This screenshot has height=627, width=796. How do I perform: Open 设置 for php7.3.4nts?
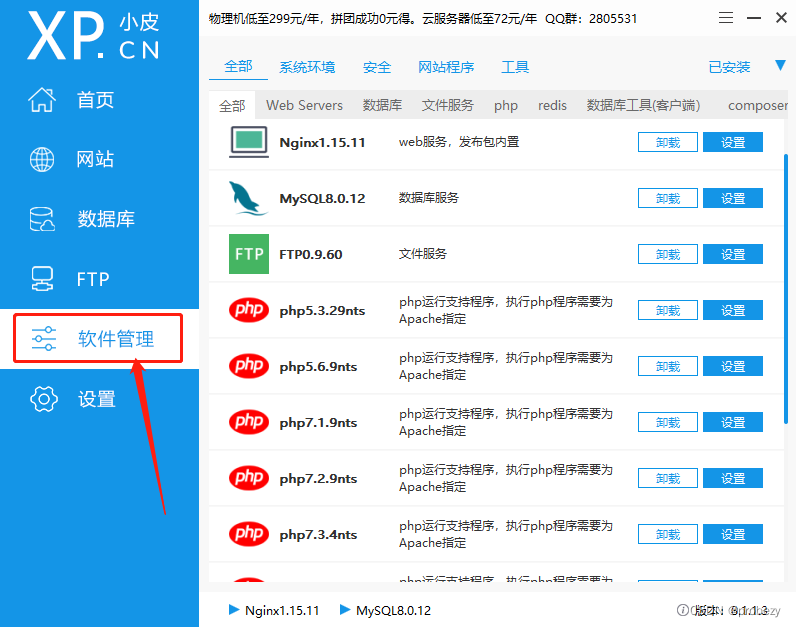tap(733, 534)
